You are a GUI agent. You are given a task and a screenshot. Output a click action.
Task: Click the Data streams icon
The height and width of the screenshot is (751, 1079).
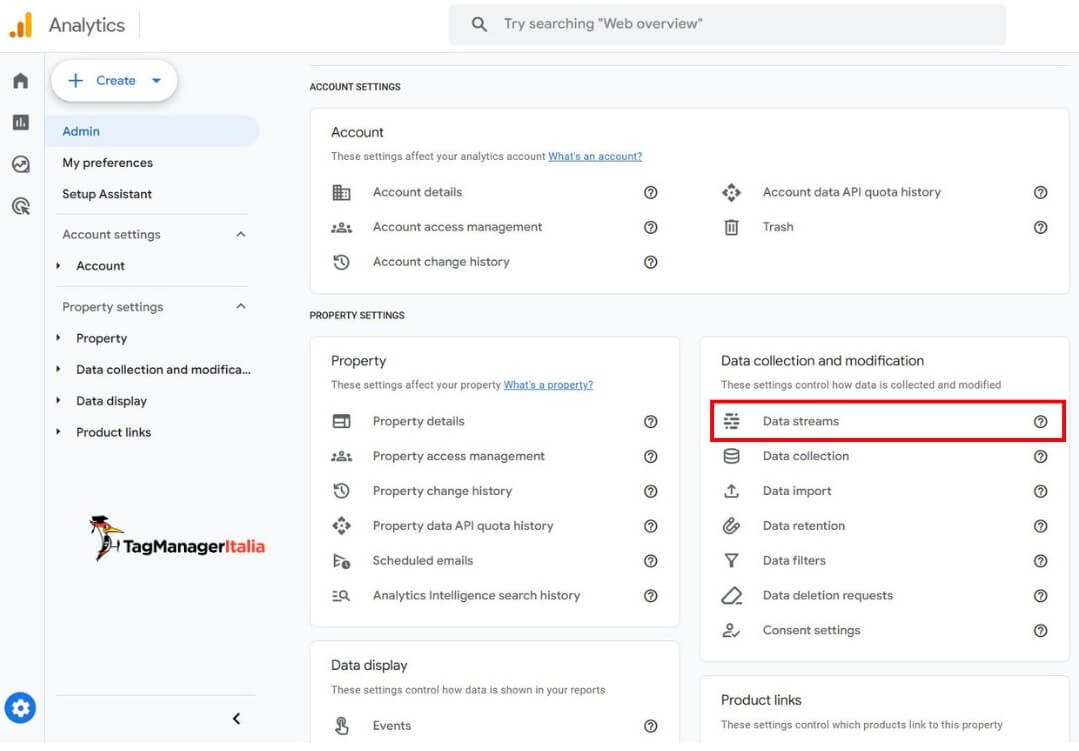point(731,421)
